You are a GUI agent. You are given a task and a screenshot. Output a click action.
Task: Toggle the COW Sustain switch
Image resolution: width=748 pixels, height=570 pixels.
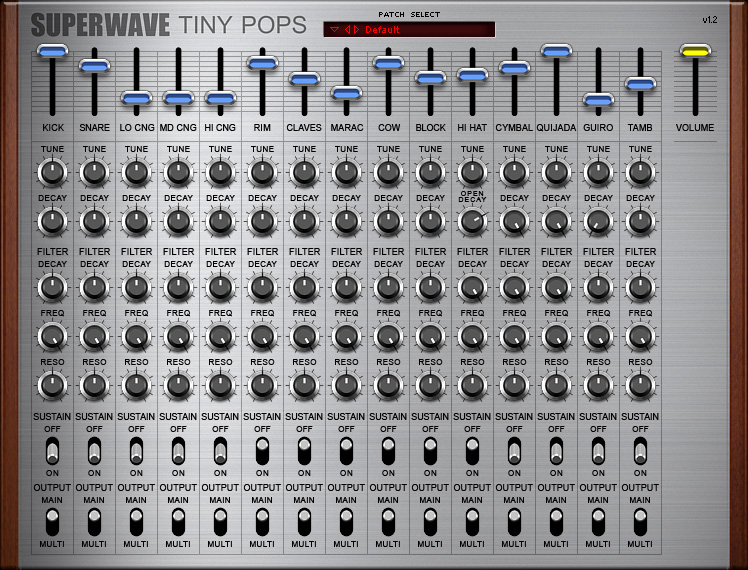[x=388, y=451]
